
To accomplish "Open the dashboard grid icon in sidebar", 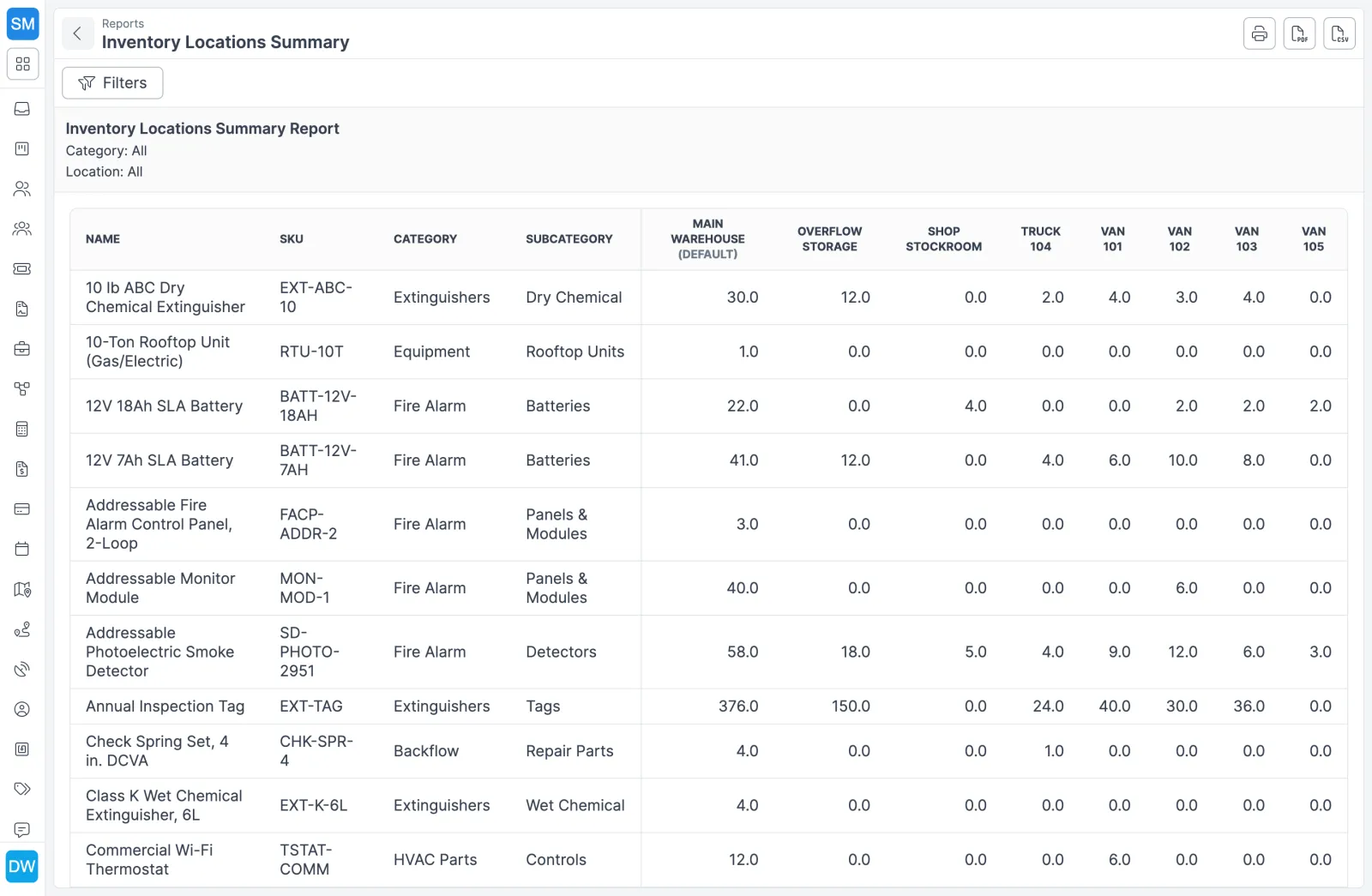I will 22,64.
